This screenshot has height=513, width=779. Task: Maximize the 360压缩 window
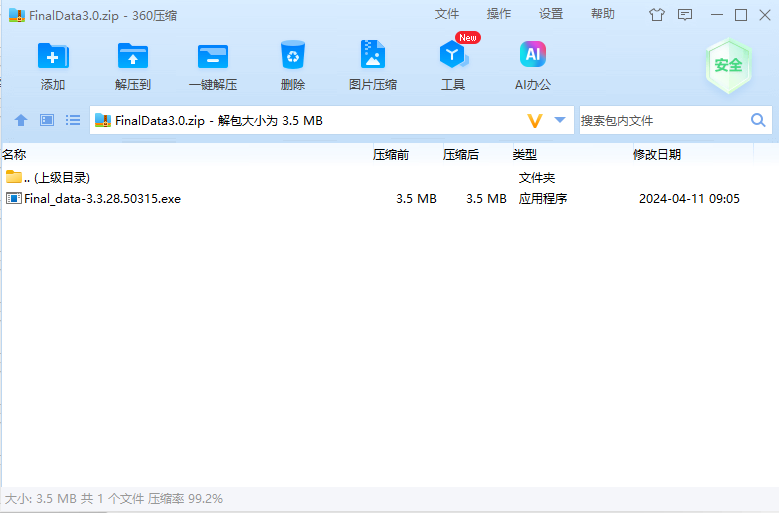741,15
